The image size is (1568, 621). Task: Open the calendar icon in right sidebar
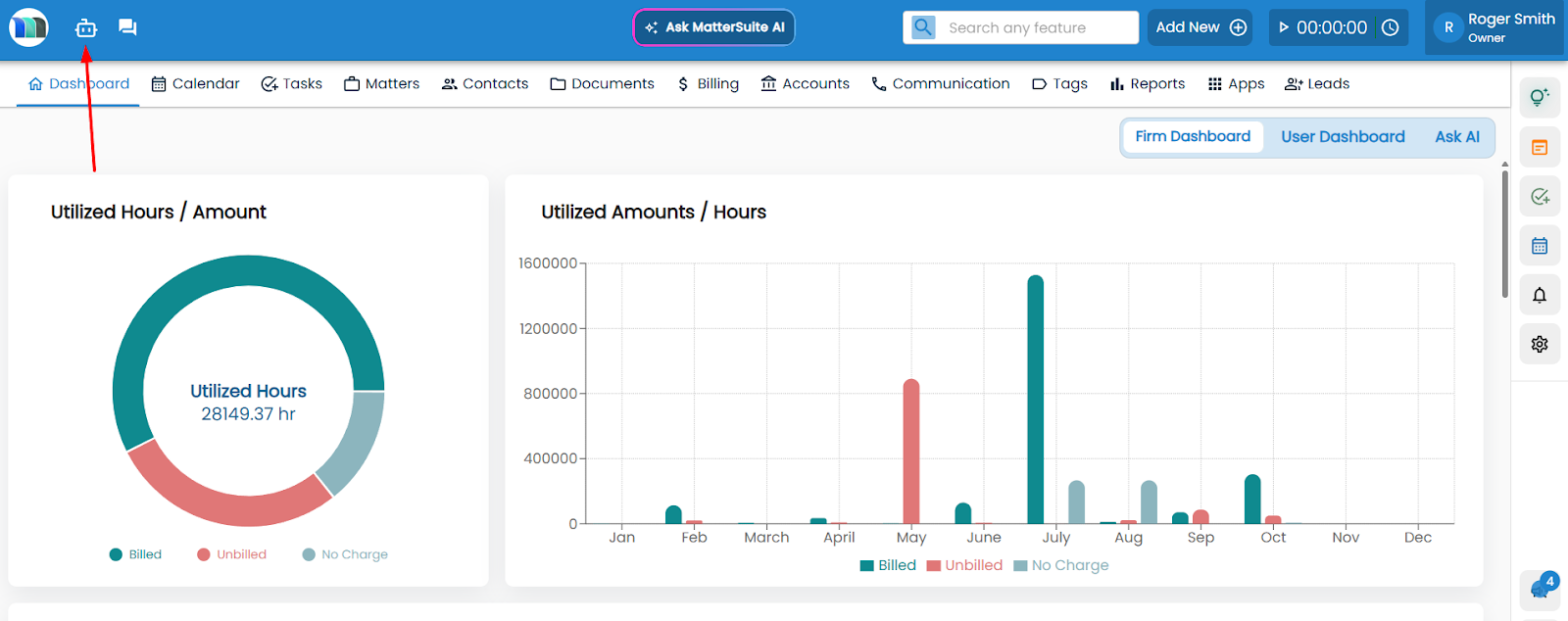pos(1540,246)
